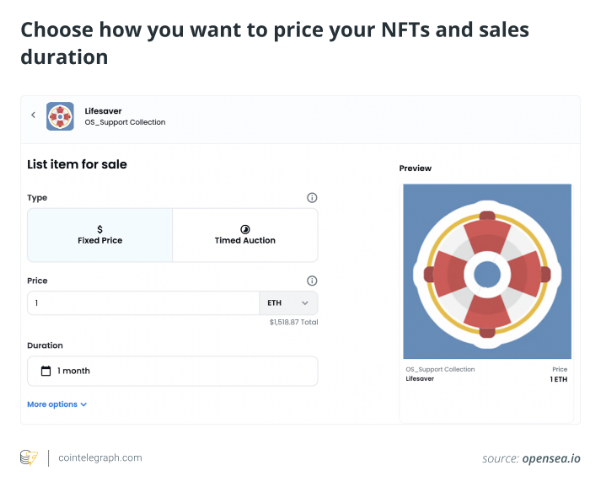Click the Lifesaver collection avatar icon
Screen dimensions: 605x489
point(59,116)
